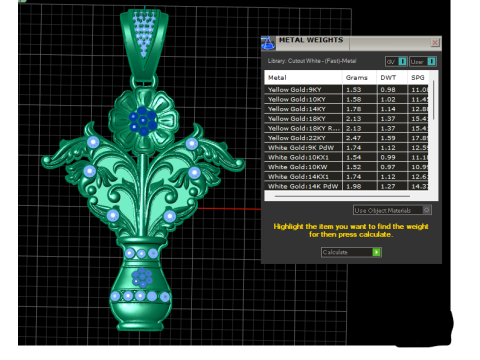The height and width of the screenshot is (360, 480).
Task: Click the 1.59 DWT value for 22KY
Action: tap(388, 138)
